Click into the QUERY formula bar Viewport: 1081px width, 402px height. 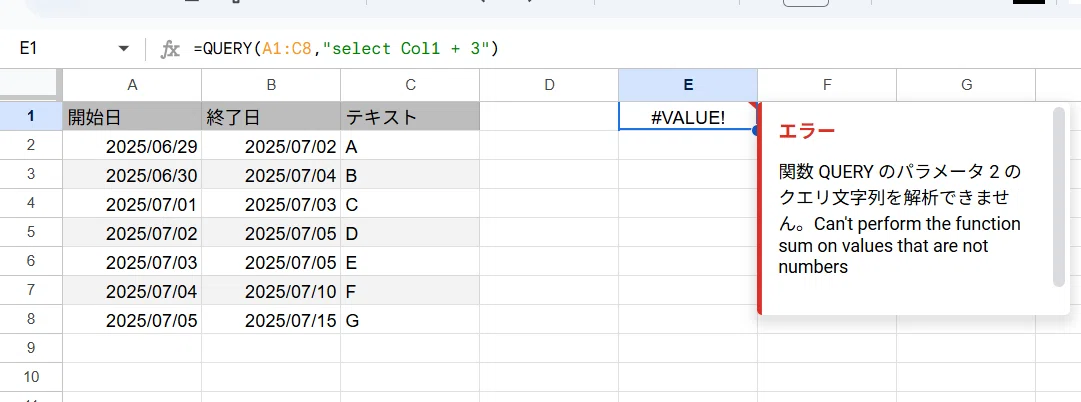620,49
